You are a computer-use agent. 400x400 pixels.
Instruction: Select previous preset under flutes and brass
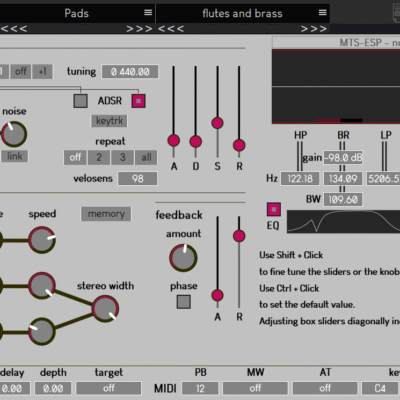coord(171,29)
